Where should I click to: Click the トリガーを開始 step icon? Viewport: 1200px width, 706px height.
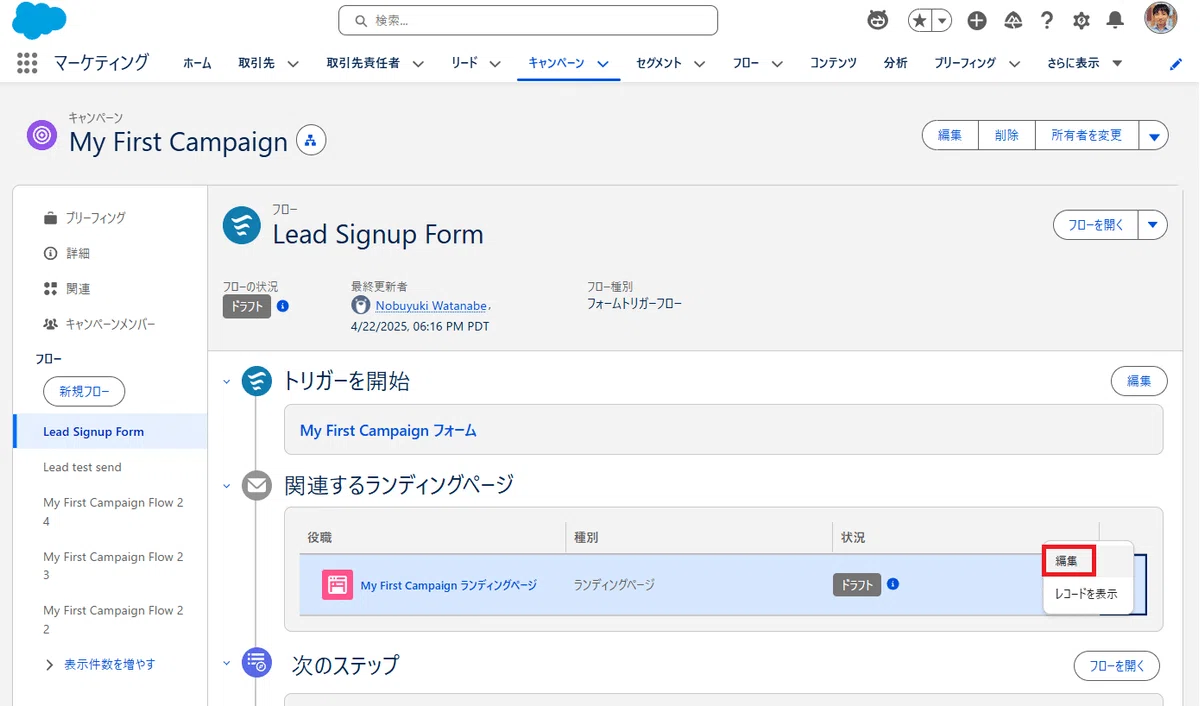coord(257,381)
